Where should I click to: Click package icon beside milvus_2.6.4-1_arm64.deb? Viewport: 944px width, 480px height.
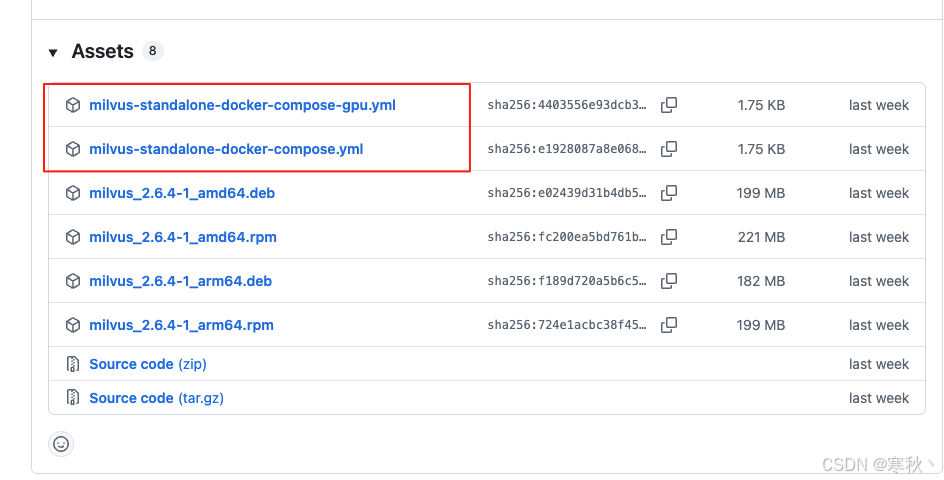click(73, 281)
